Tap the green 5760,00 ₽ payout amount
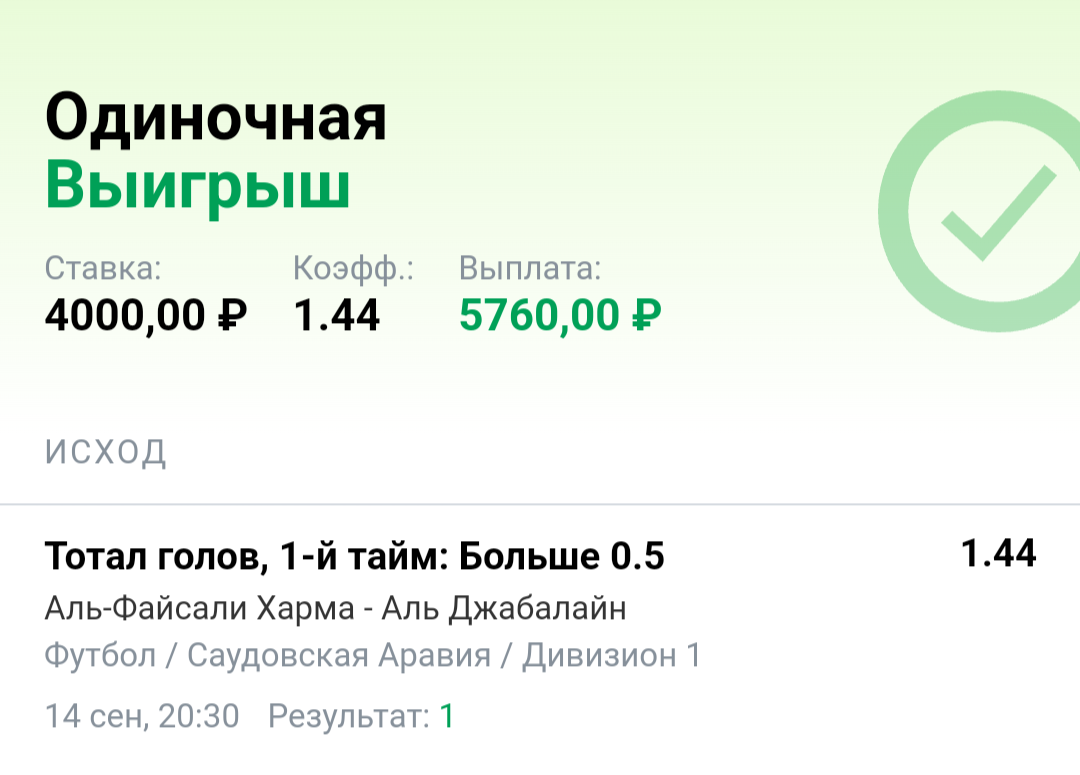1080x775 pixels. coord(560,316)
